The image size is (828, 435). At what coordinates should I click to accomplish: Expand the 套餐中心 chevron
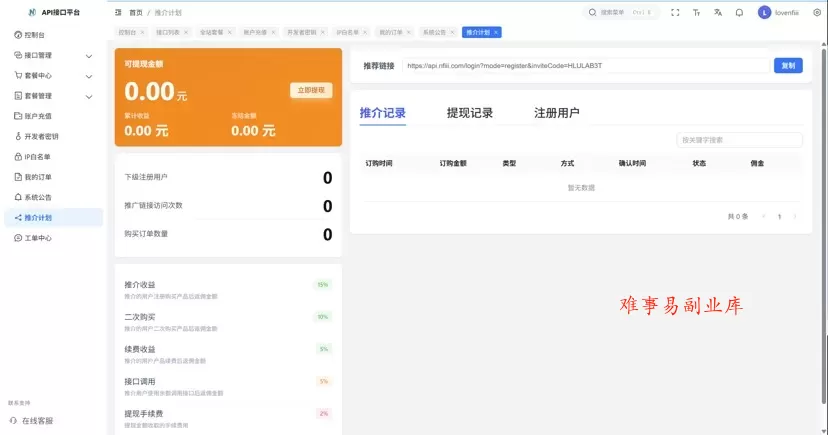coord(89,76)
